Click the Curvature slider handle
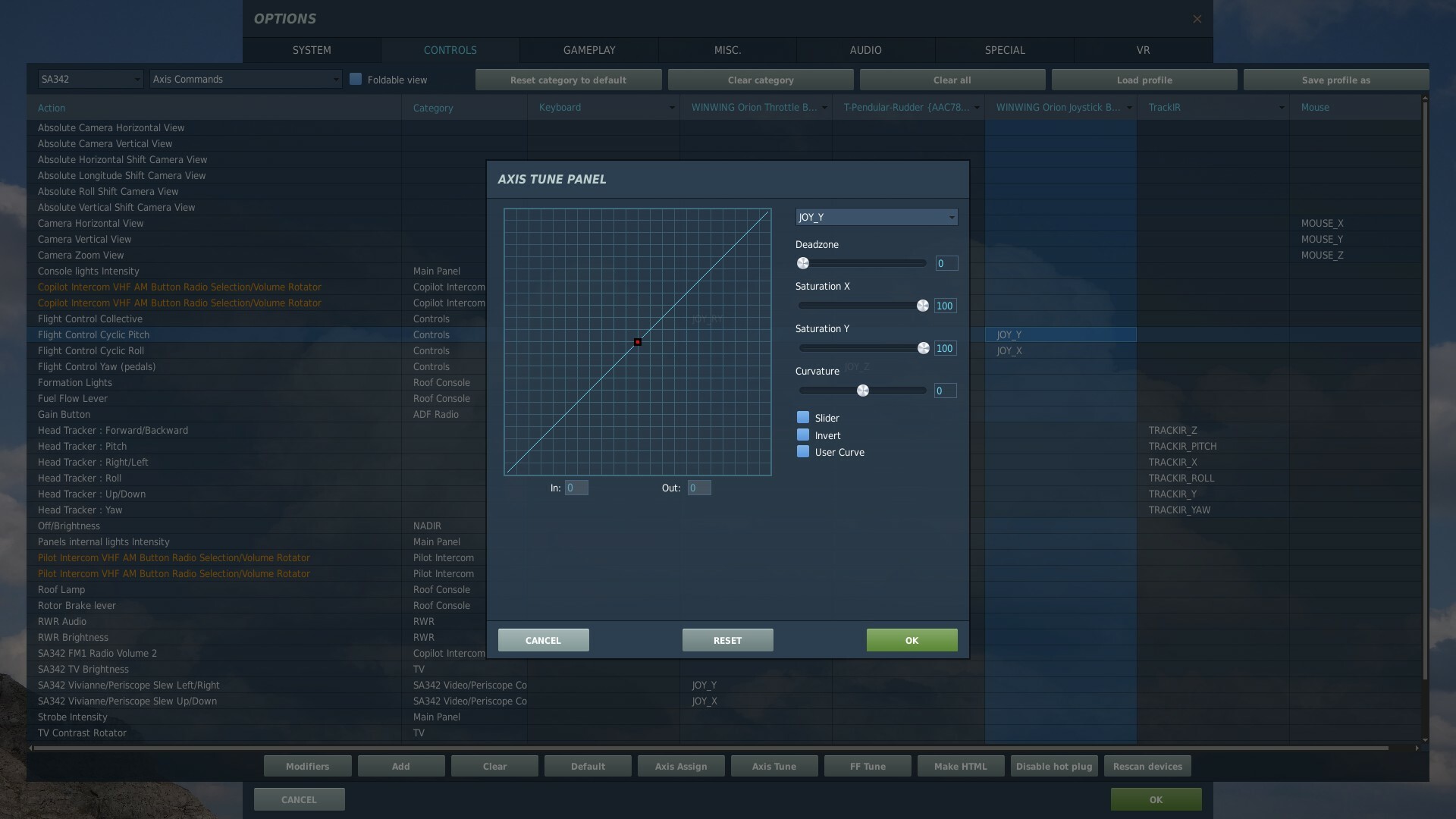This screenshot has width=1456, height=819. coord(863,391)
